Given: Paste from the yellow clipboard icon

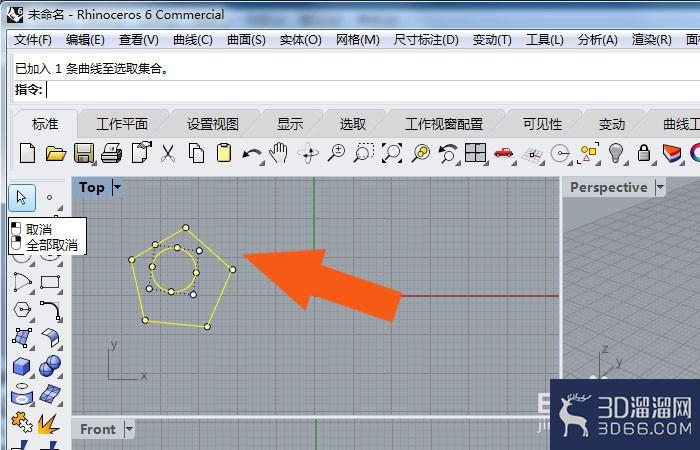Looking at the screenshot, I should pyautogui.click(x=224, y=153).
